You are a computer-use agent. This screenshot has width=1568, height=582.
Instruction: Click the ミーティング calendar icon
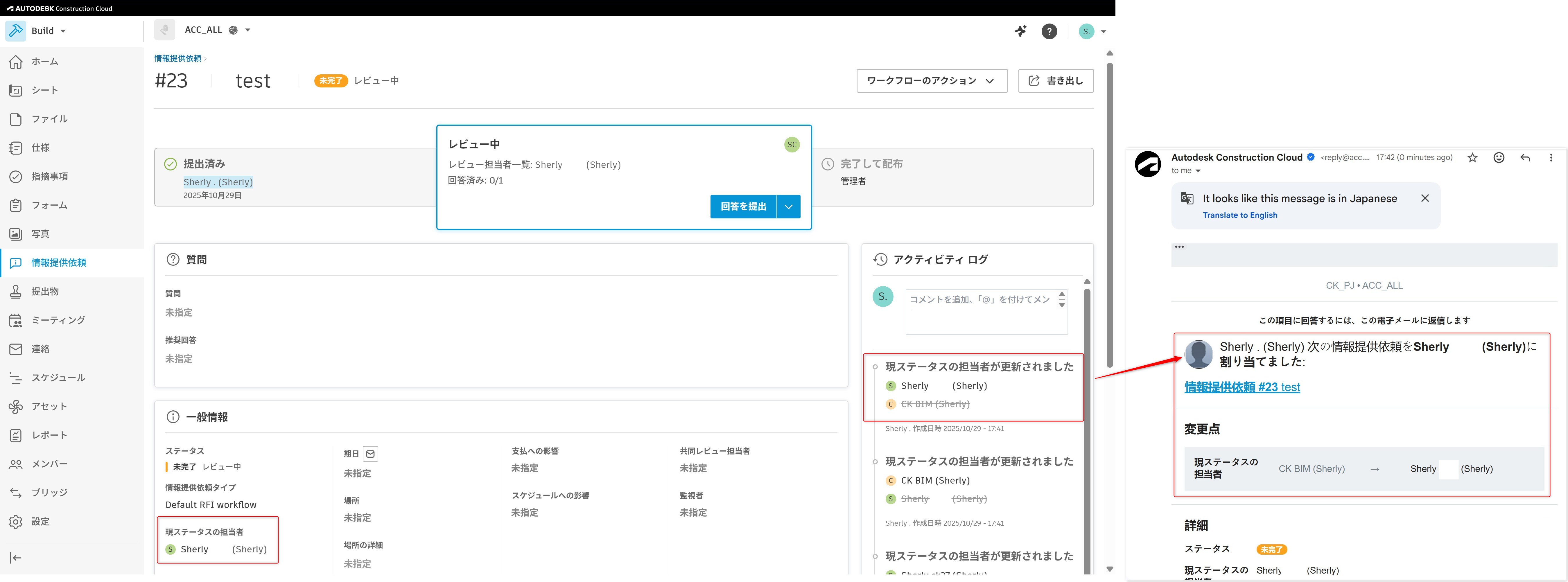[x=16, y=320]
